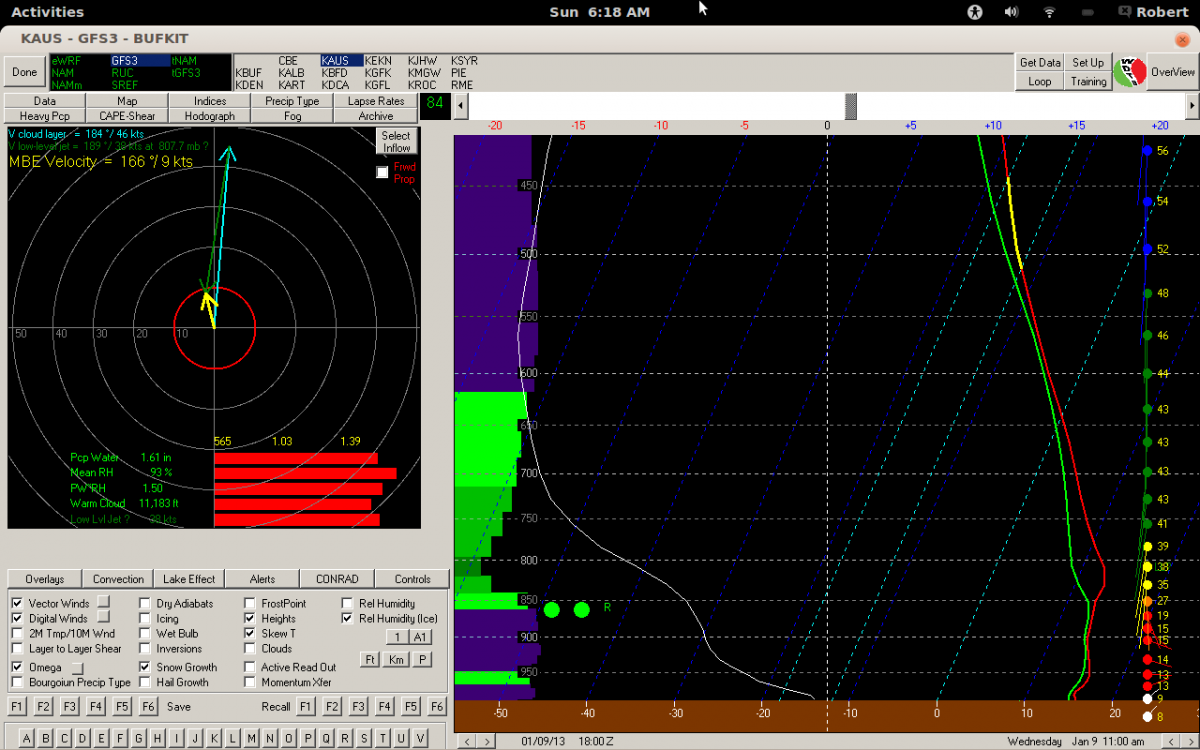Click the small button beside Omega
The width and height of the screenshot is (1200, 750).
[x=76, y=667]
